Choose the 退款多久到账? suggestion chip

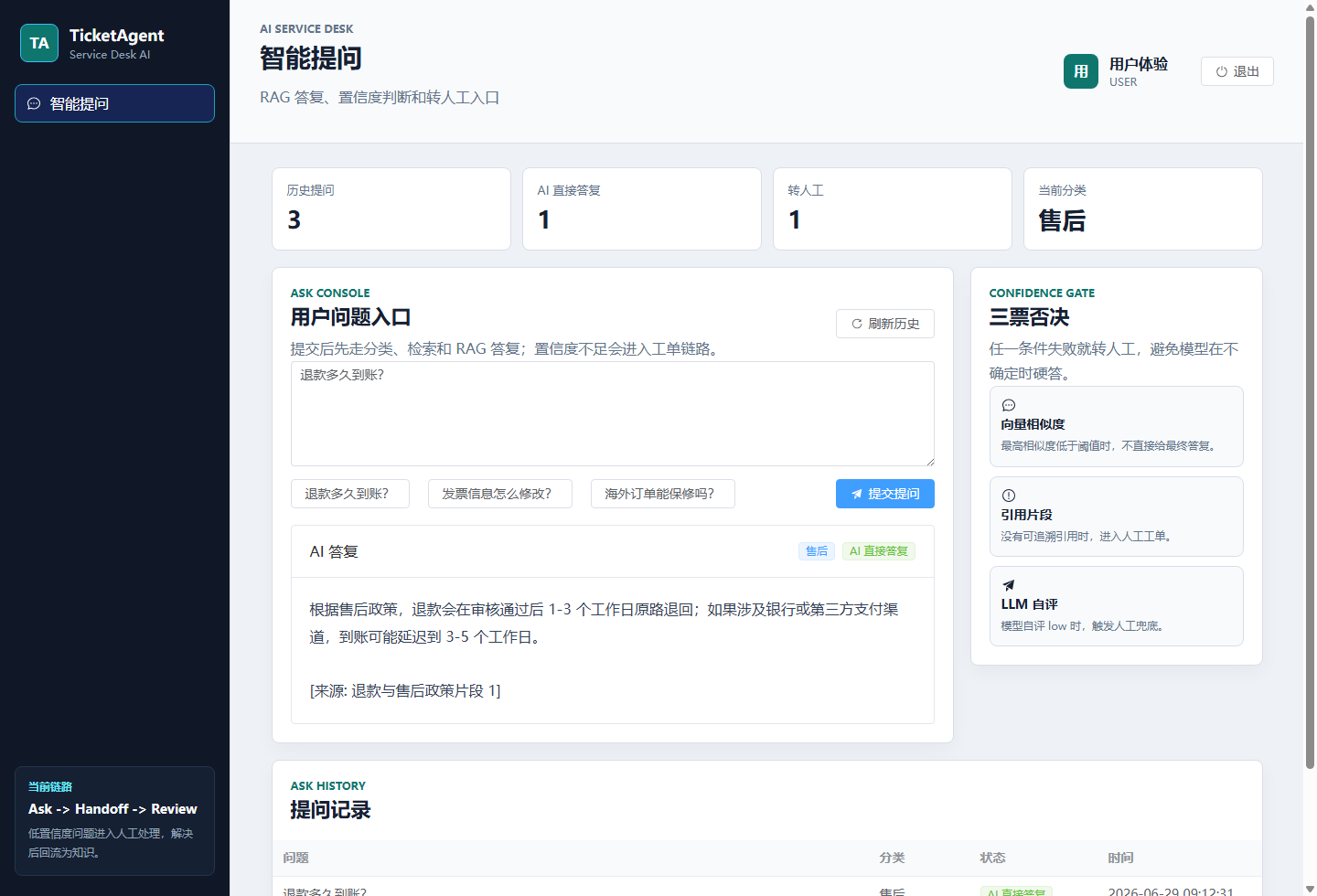point(350,494)
